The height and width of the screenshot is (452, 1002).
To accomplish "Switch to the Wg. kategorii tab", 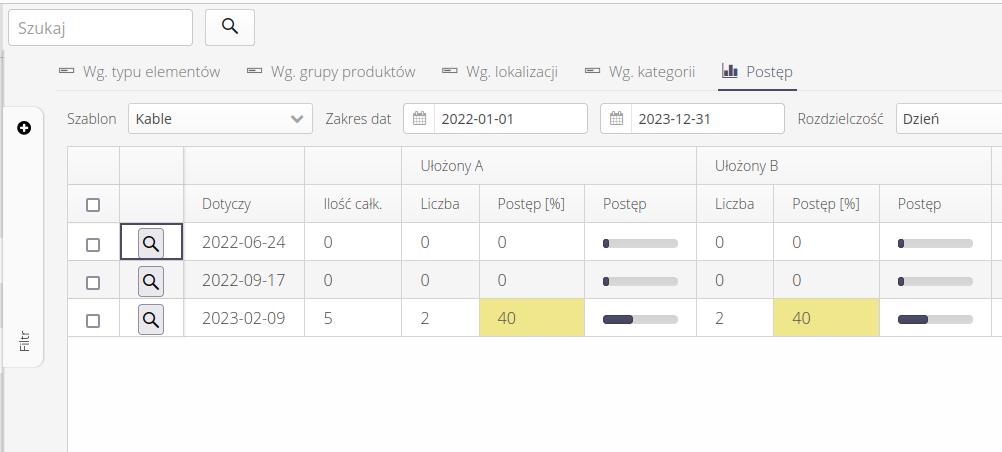I will tap(640, 72).
